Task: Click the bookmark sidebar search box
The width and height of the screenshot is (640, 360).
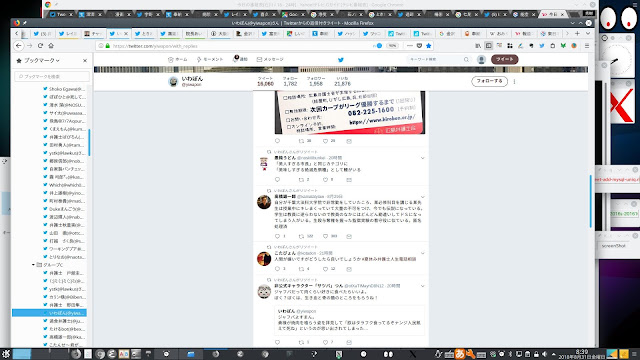Action: (52, 76)
